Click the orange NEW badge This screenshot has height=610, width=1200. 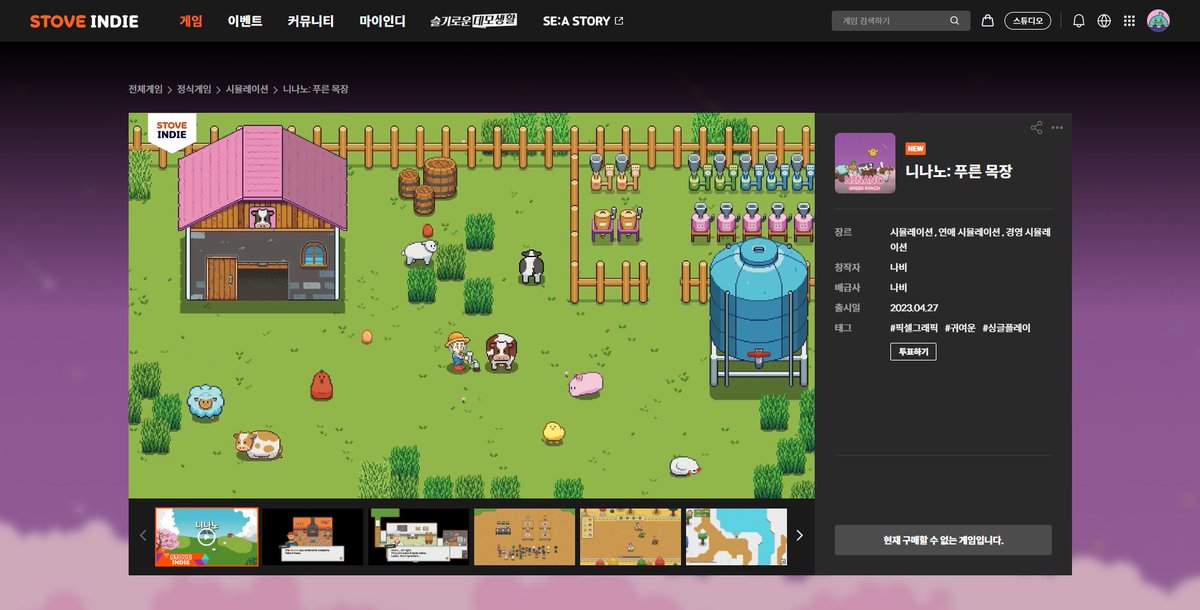point(915,148)
